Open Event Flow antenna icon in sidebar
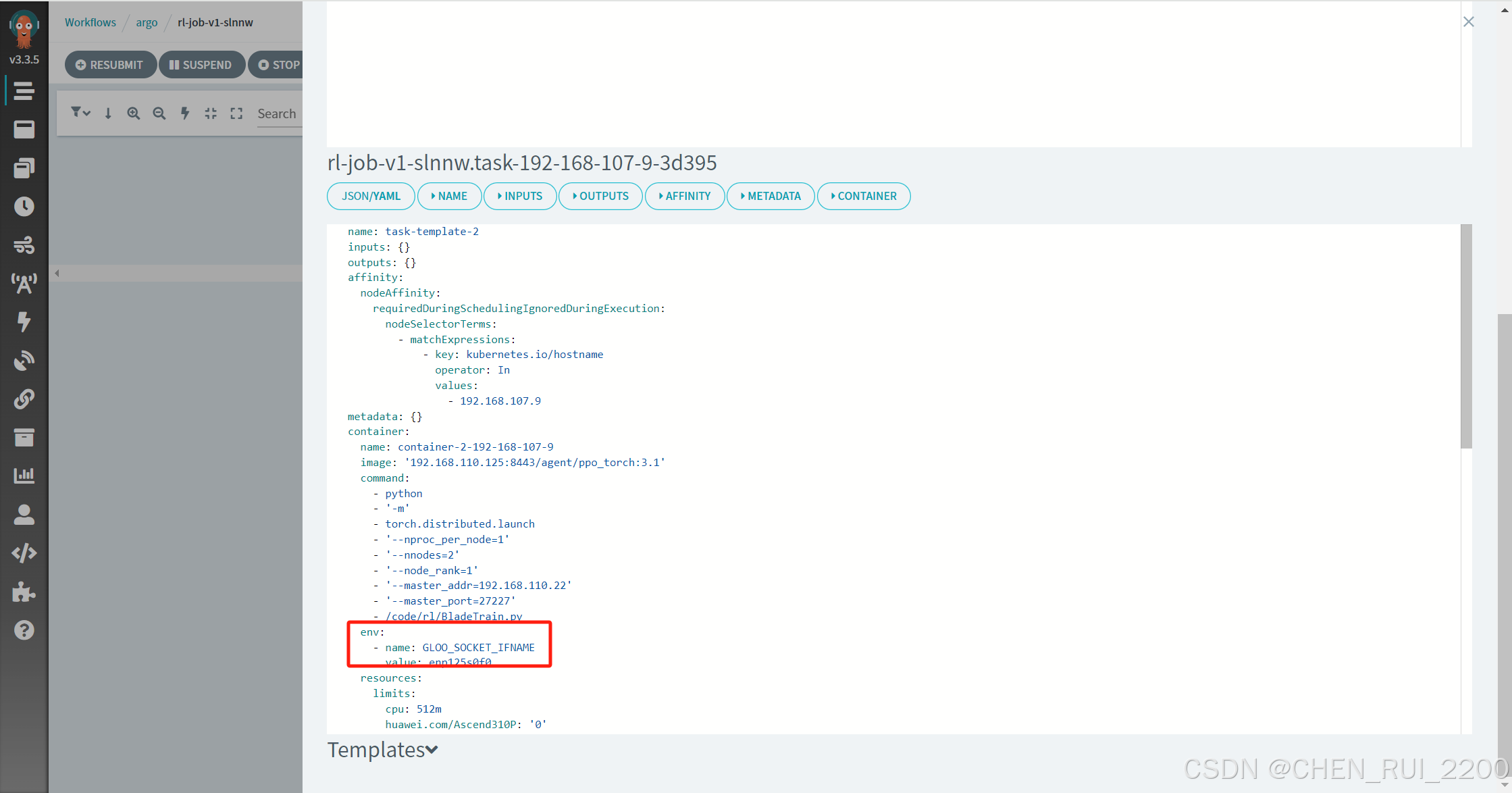The height and width of the screenshot is (793, 1512). pyautogui.click(x=24, y=283)
